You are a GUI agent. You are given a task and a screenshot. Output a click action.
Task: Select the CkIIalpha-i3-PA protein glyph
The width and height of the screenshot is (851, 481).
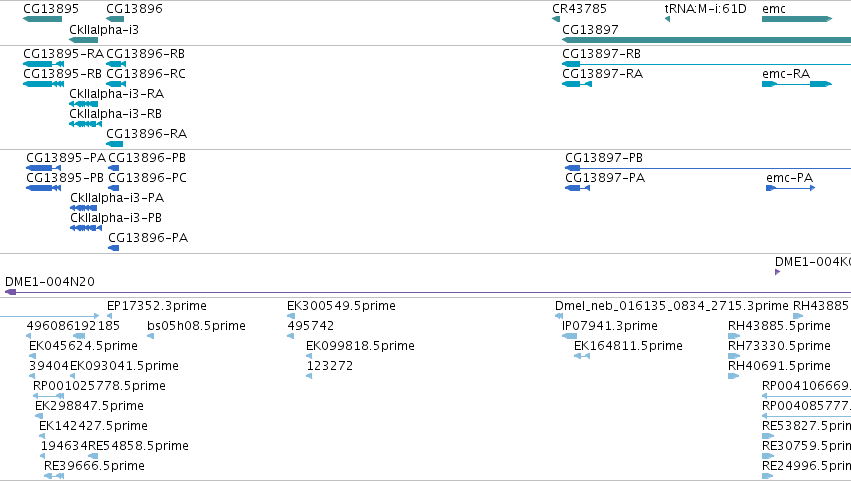tap(84, 208)
